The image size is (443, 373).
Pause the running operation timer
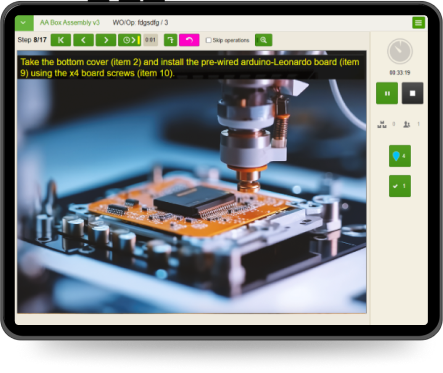(387, 93)
